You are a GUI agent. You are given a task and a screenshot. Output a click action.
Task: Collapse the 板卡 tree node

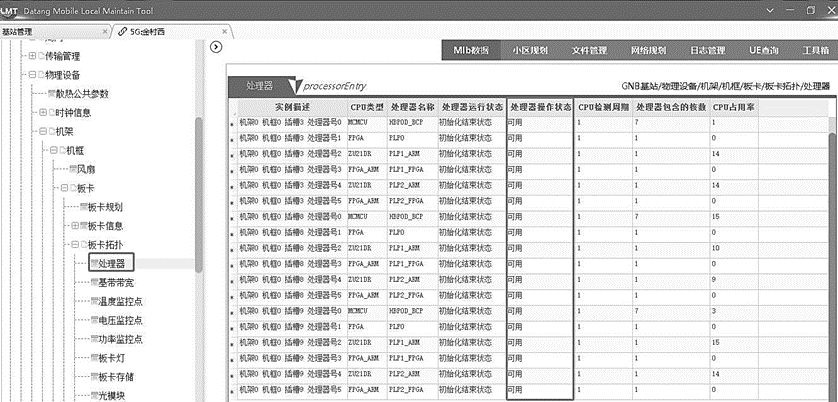pyautogui.click(x=64, y=188)
